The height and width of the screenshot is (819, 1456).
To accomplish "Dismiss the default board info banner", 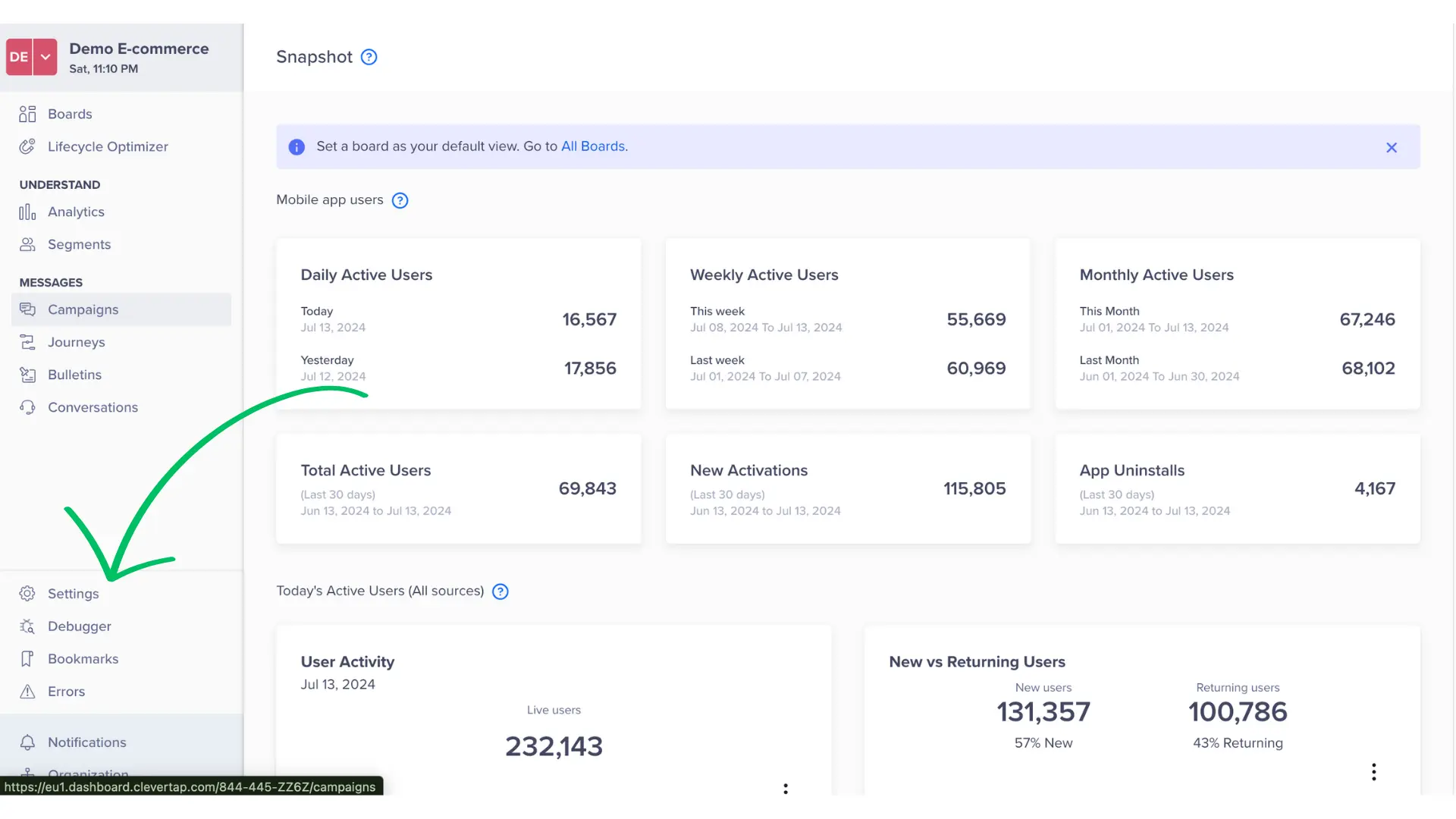I will [1392, 148].
